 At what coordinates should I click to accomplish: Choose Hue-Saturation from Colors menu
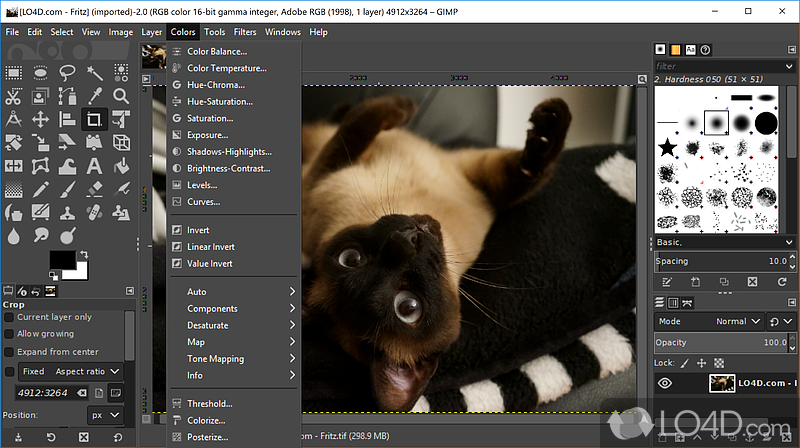point(234,102)
